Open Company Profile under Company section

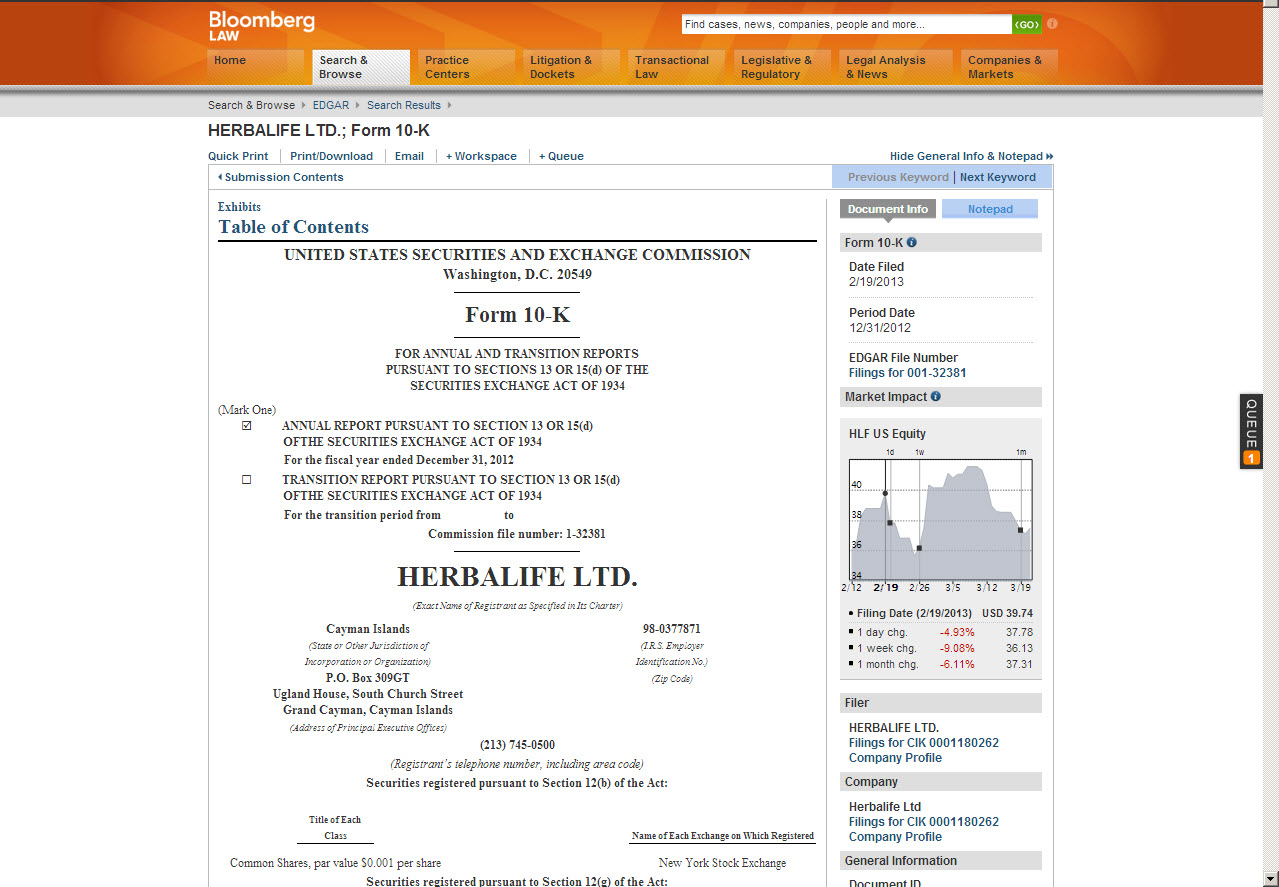click(895, 837)
